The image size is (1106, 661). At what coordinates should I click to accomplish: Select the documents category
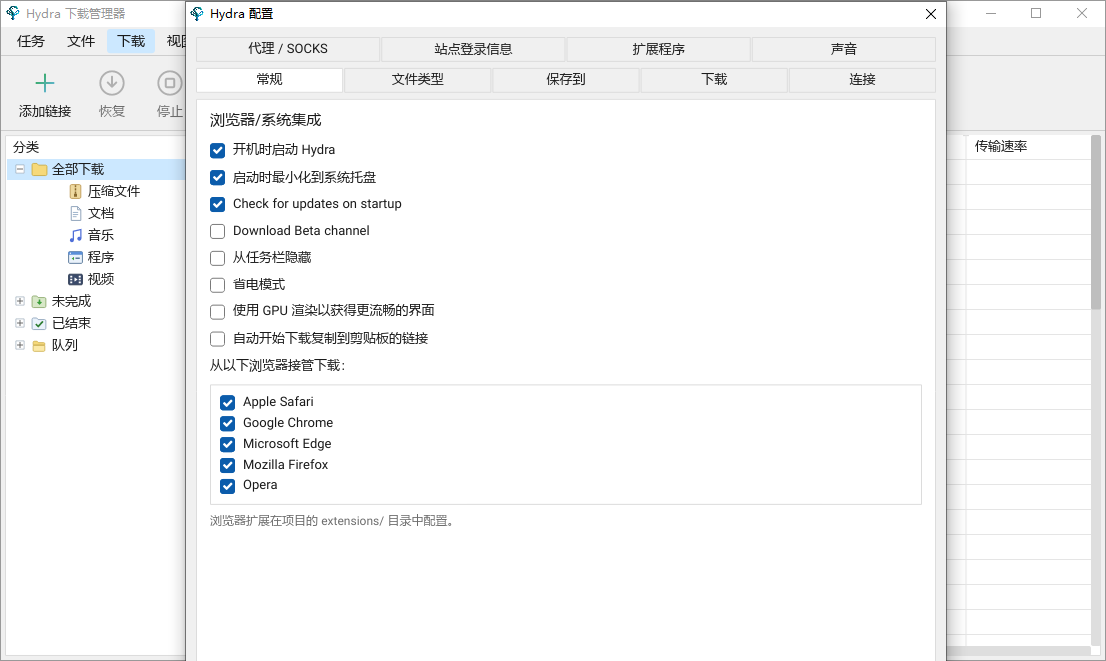101,213
